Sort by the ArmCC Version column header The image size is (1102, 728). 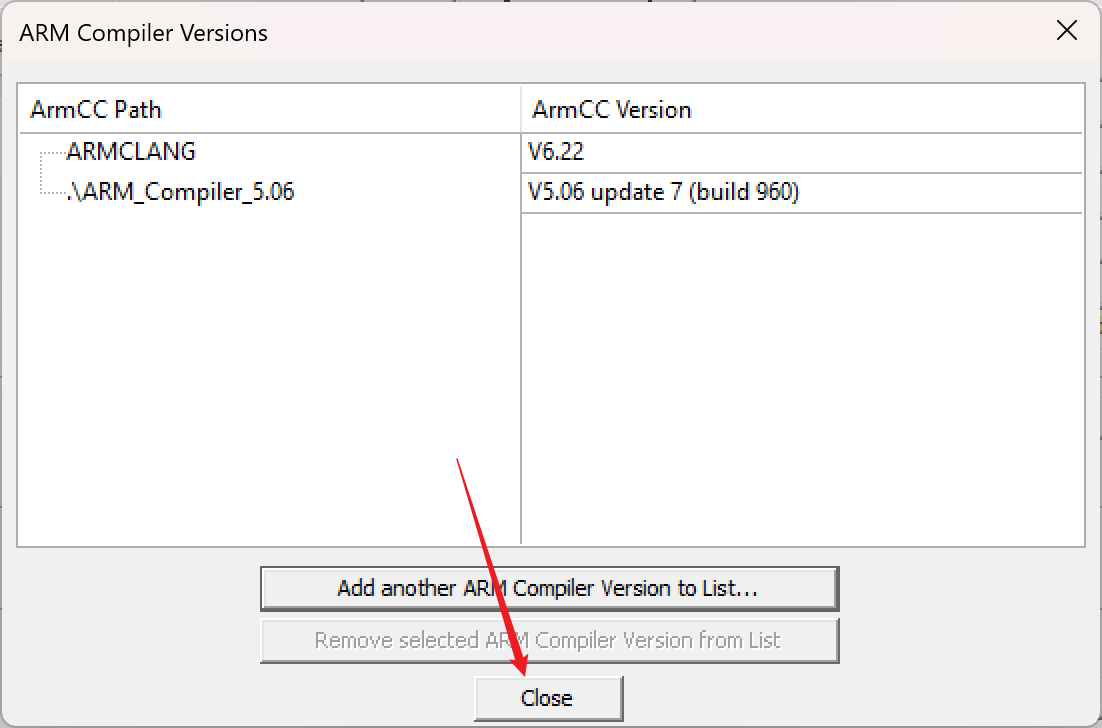click(x=801, y=110)
